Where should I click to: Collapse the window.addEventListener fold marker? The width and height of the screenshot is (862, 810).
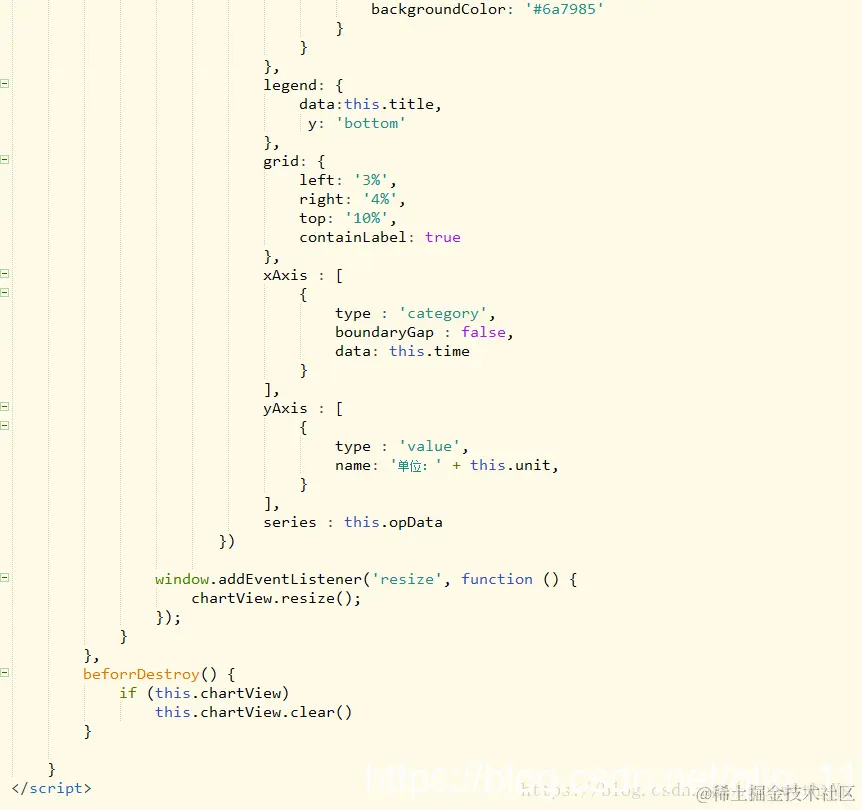[4, 577]
